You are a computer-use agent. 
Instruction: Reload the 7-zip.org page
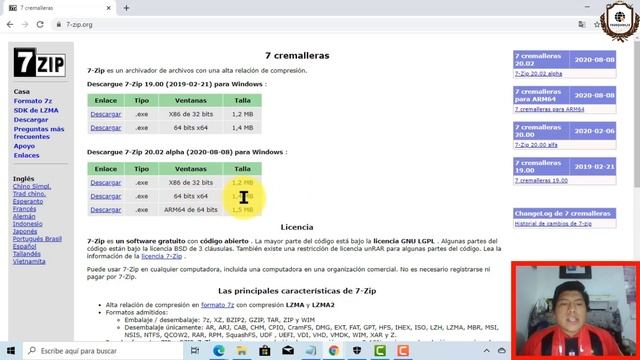click(40, 24)
